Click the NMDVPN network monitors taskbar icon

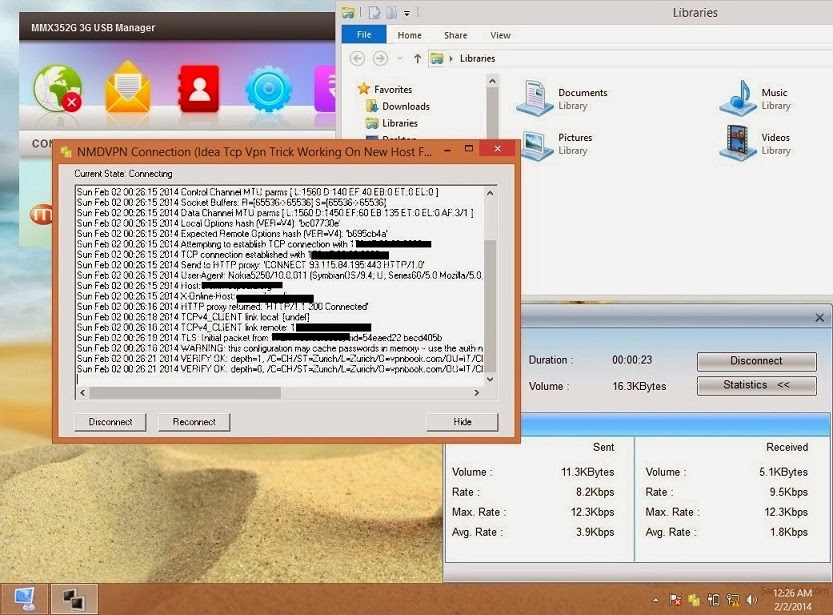coord(74,599)
